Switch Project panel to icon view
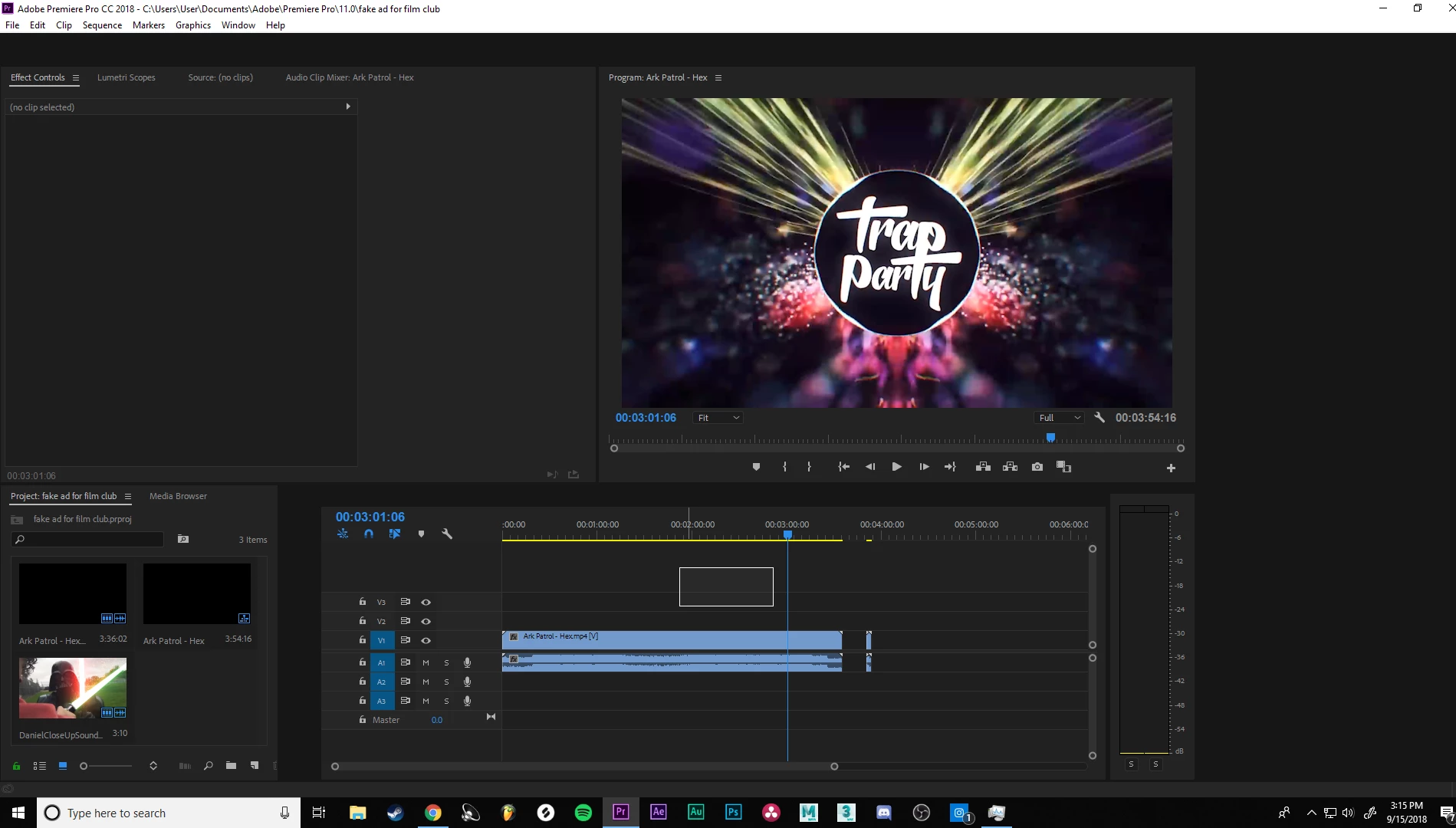Screen dimensions: 1456x828 tap(63, 766)
